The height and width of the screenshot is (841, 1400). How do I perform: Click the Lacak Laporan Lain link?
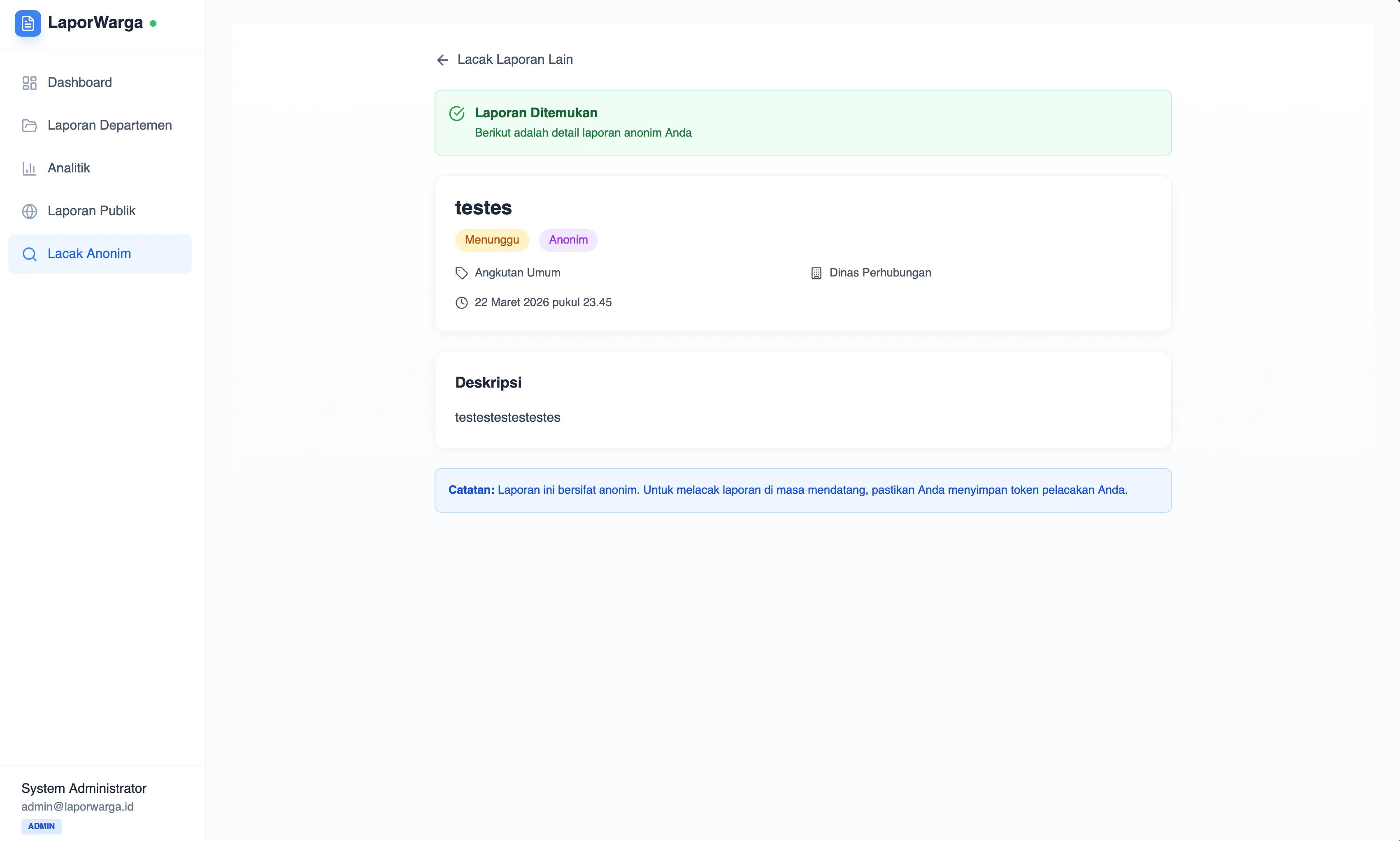point(515,59)
